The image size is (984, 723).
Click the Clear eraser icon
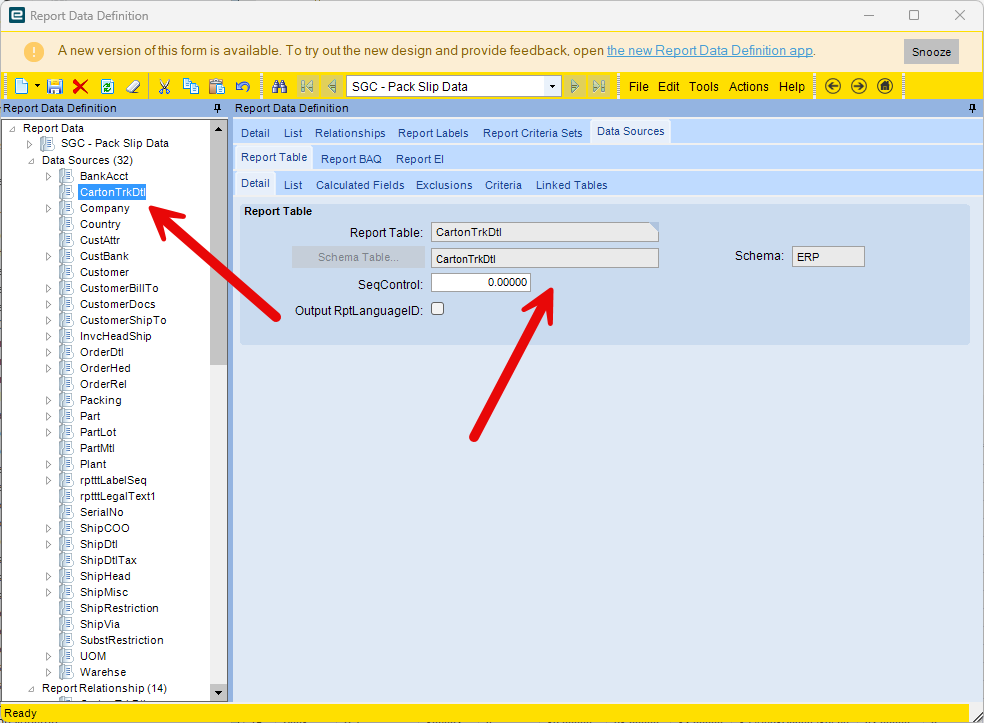pyautogui.click(x=133, y=87)
